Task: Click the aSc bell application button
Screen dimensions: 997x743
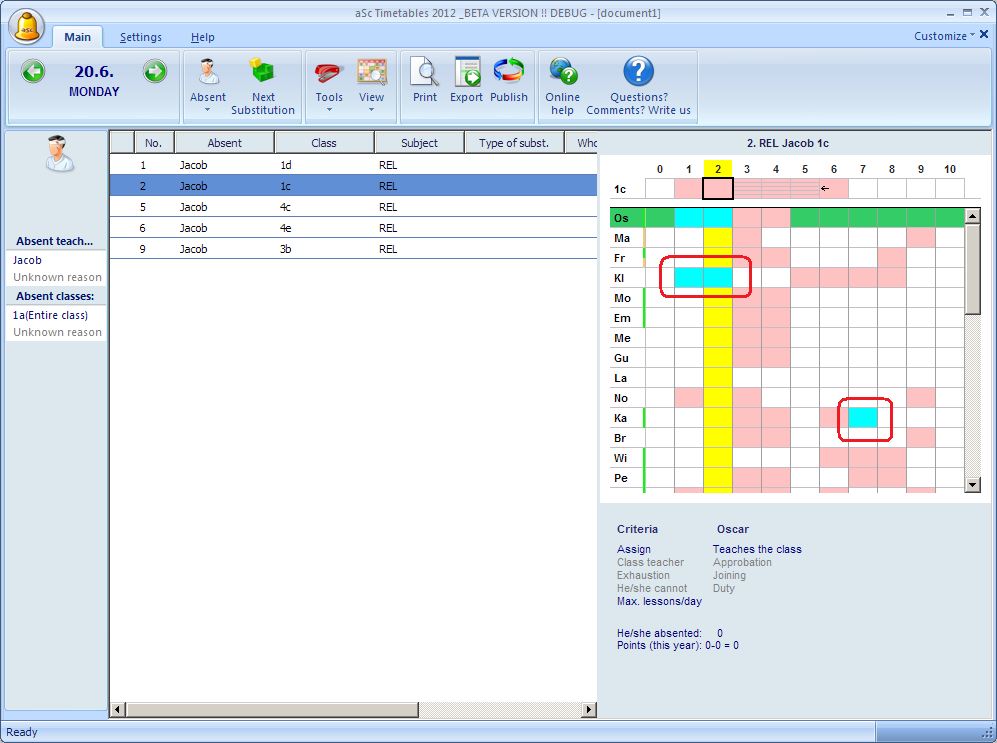Action: 28,26
